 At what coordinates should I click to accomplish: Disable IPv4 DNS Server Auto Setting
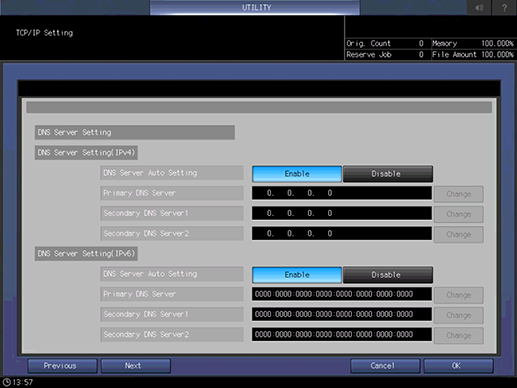coord(388,174)
